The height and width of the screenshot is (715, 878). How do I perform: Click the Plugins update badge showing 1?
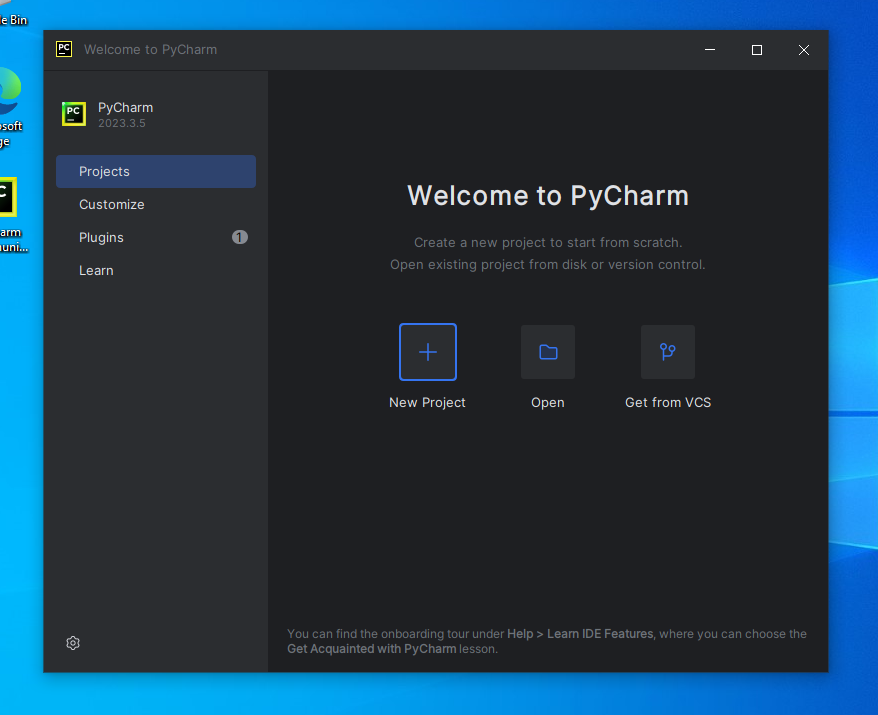[239, 237]
